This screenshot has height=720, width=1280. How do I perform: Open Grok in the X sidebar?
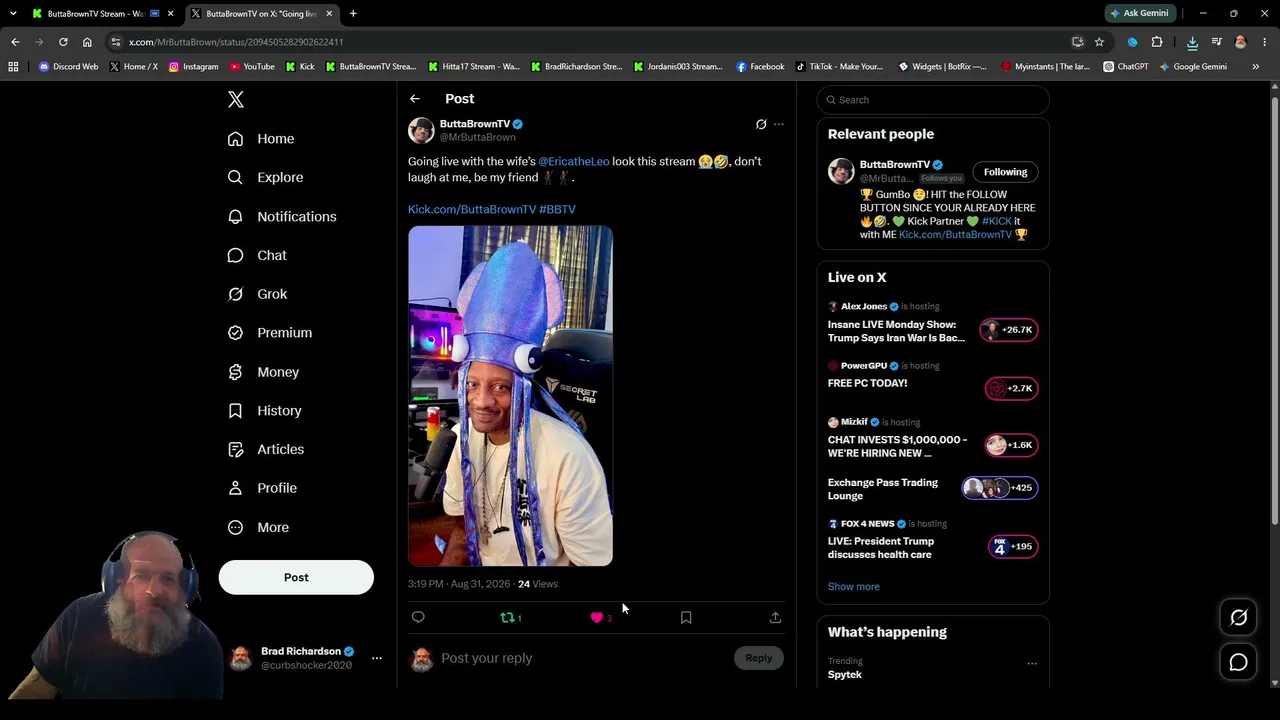point(257,294)
